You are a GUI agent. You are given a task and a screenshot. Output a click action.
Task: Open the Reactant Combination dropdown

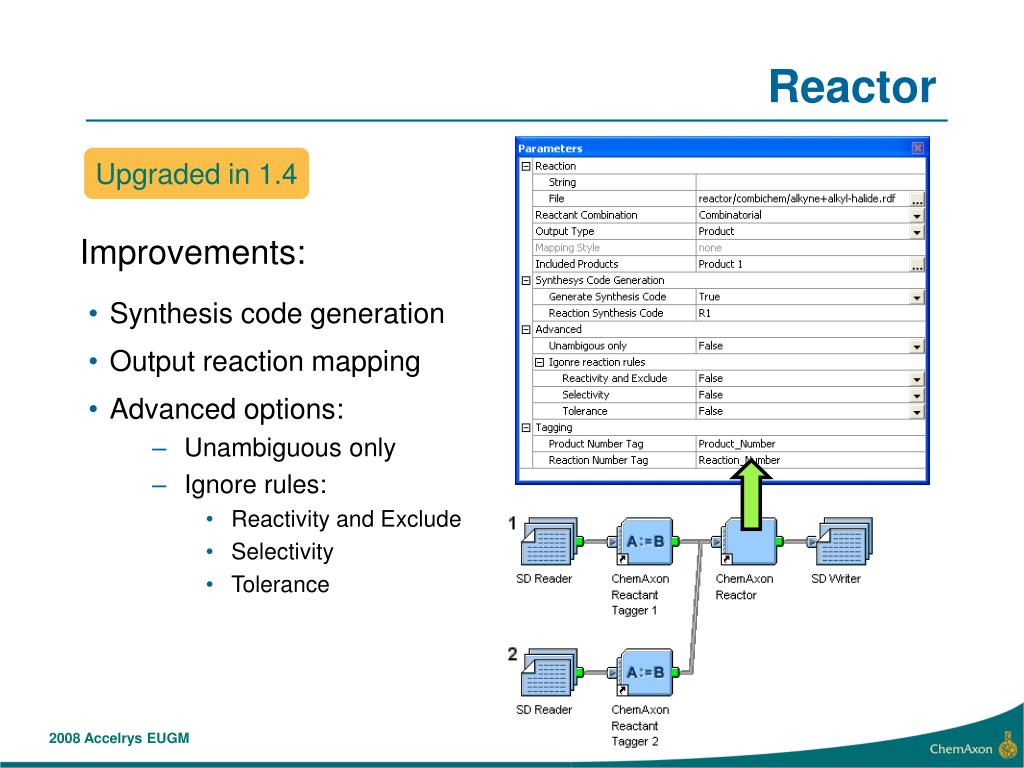(918, 216)
